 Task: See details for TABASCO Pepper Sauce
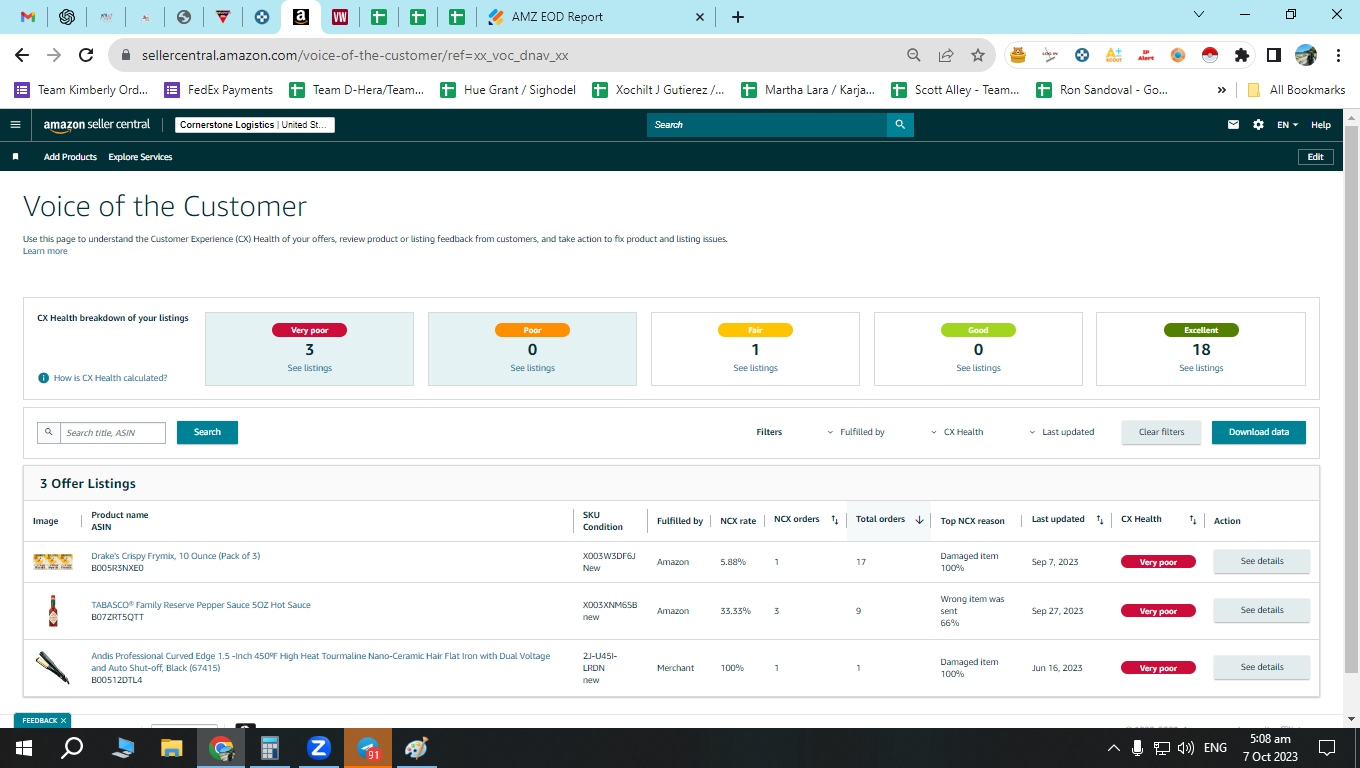(x=1262, y=610)
